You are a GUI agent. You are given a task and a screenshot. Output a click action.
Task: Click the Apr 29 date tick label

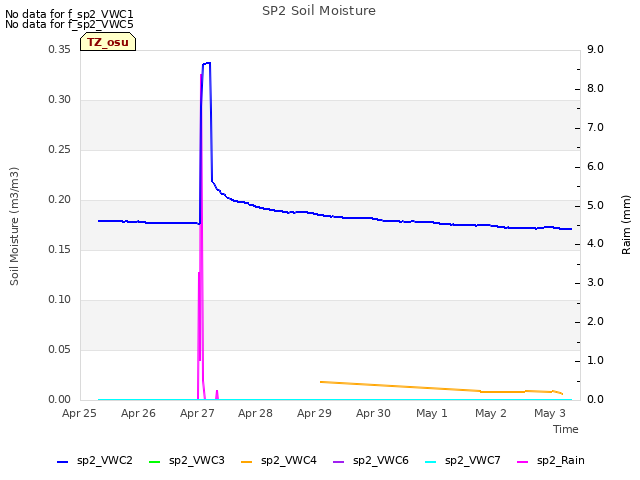click(x=314, y=413)
